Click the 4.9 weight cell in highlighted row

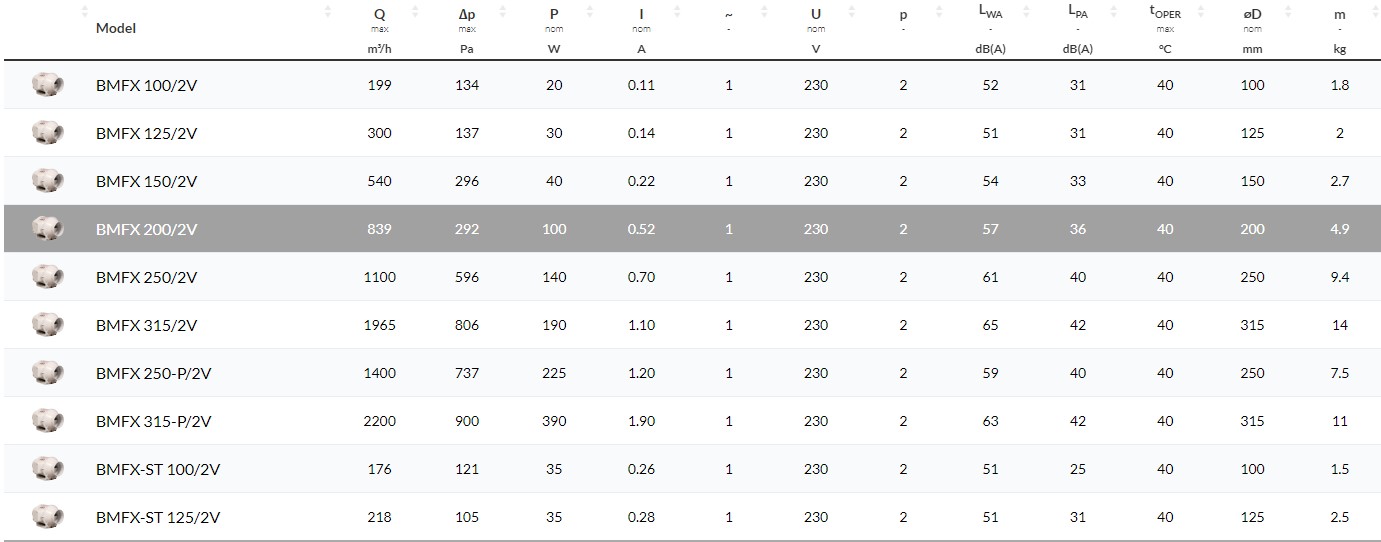[1340, 229]
